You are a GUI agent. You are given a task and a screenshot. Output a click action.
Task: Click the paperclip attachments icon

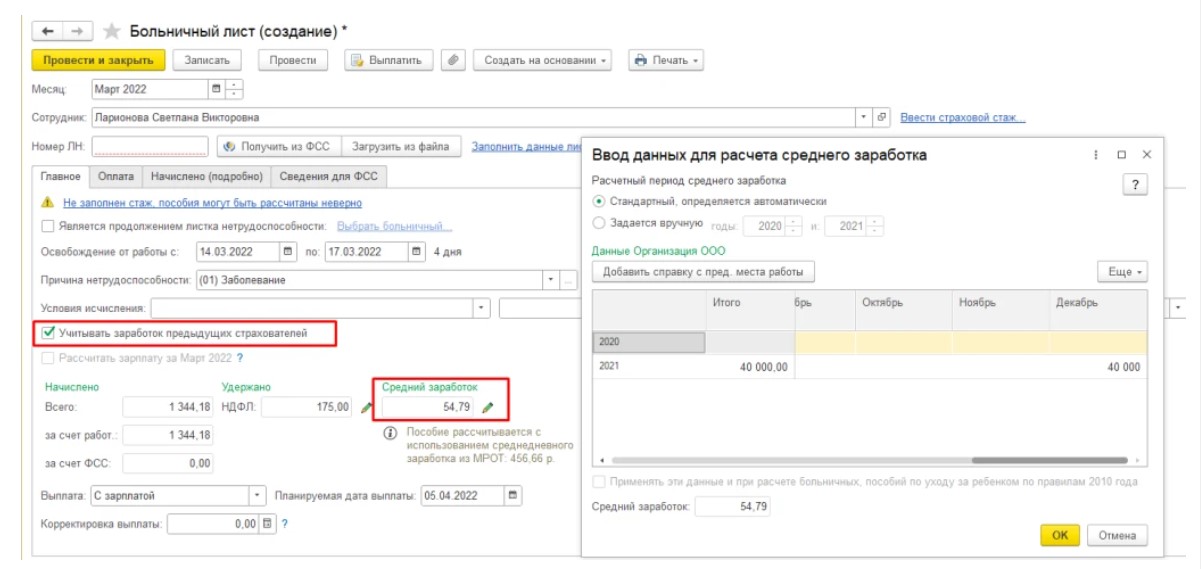point(453,60)
